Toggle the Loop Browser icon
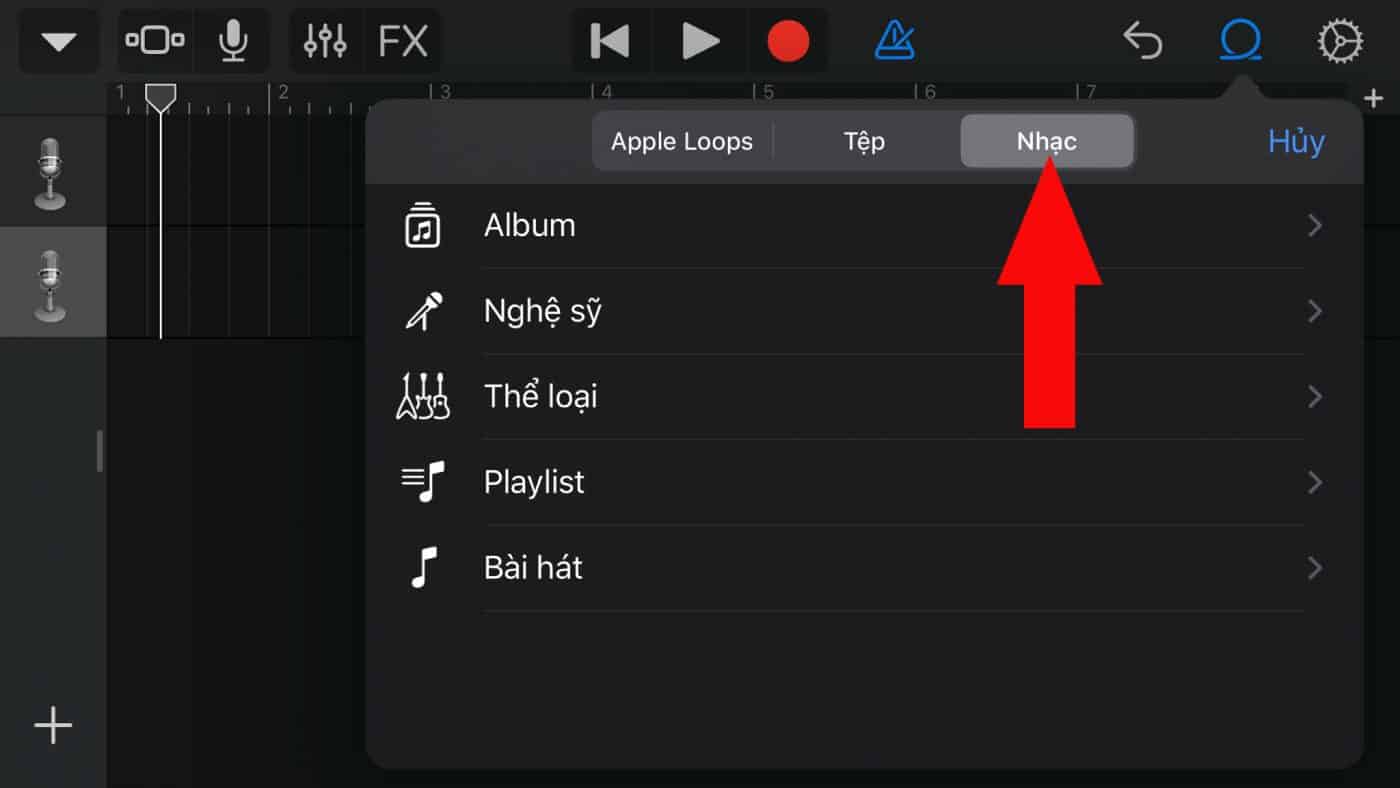The height and width of the screenshot is (788, 1400). pos(1240,41)
